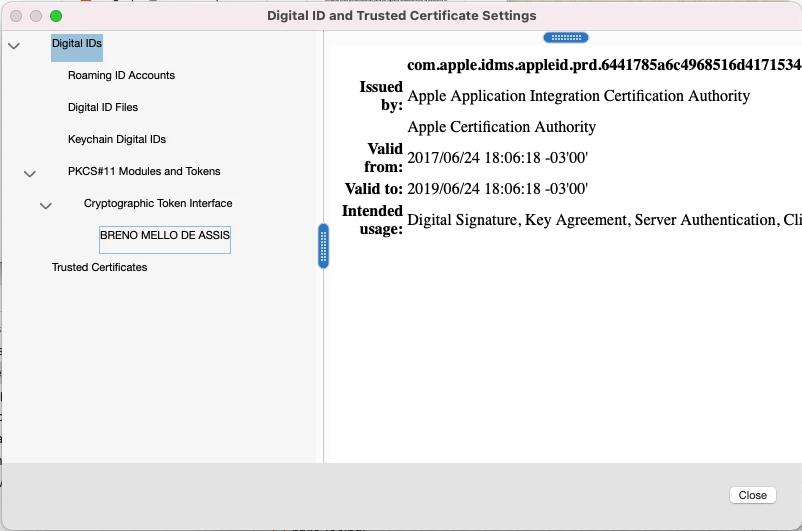Screen dimensions: 802x531
Task: Collapse the PKCS#11 Modules and Tokens chevron
Action: [x=30, y=174]
